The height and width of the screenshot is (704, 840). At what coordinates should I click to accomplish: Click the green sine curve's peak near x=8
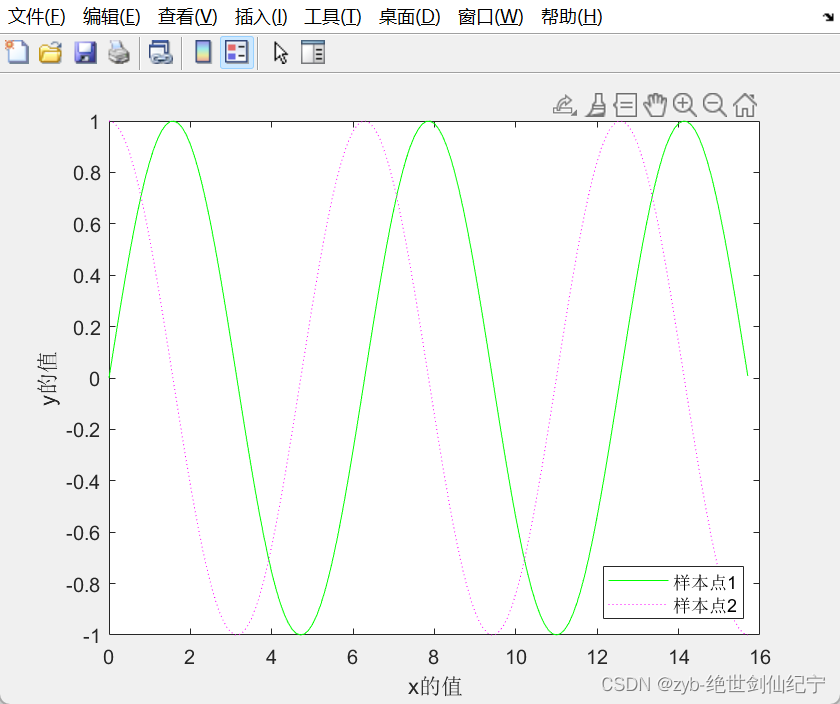(x=429, y=122)
